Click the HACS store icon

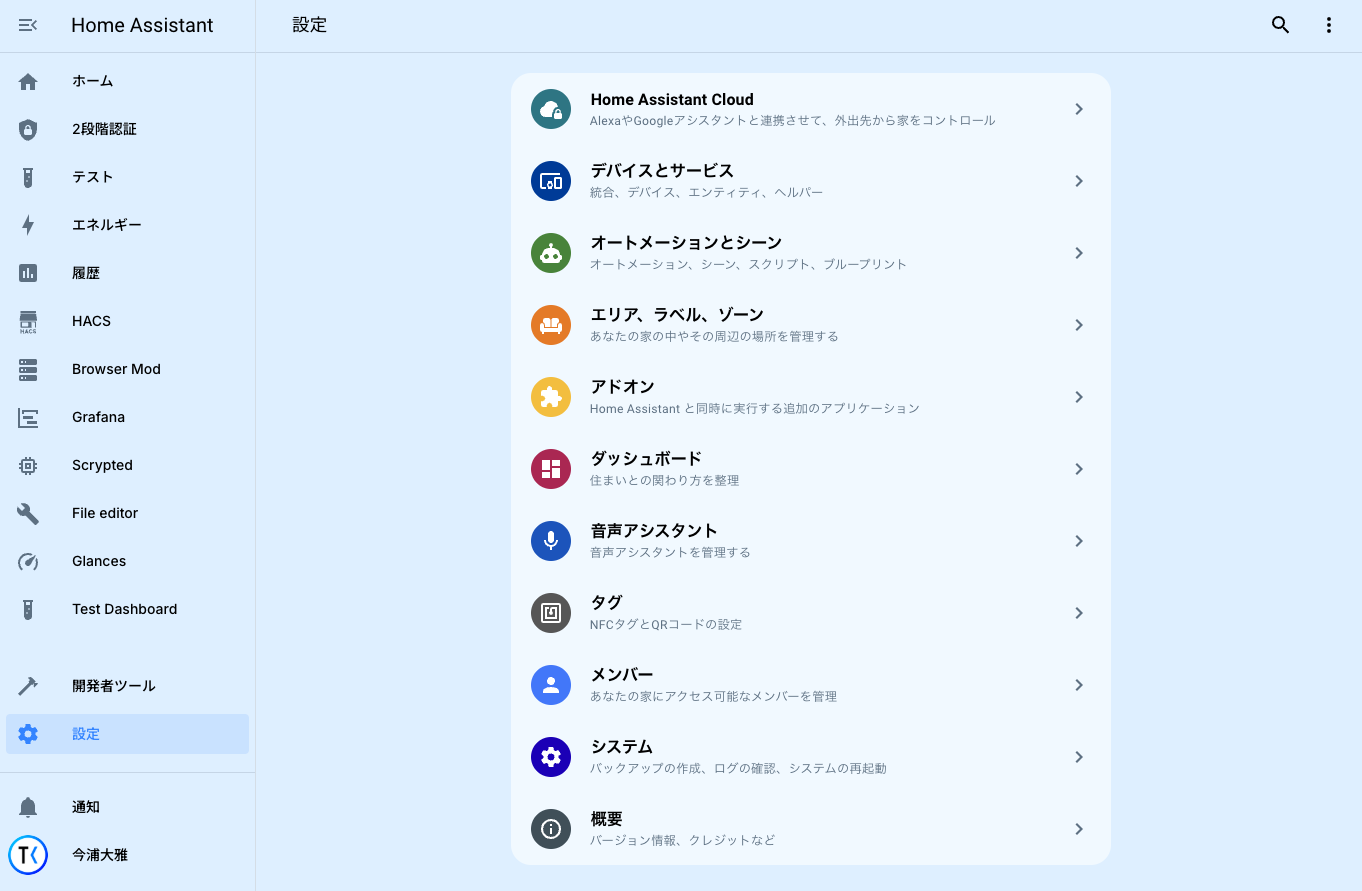[x=28, y=321]
